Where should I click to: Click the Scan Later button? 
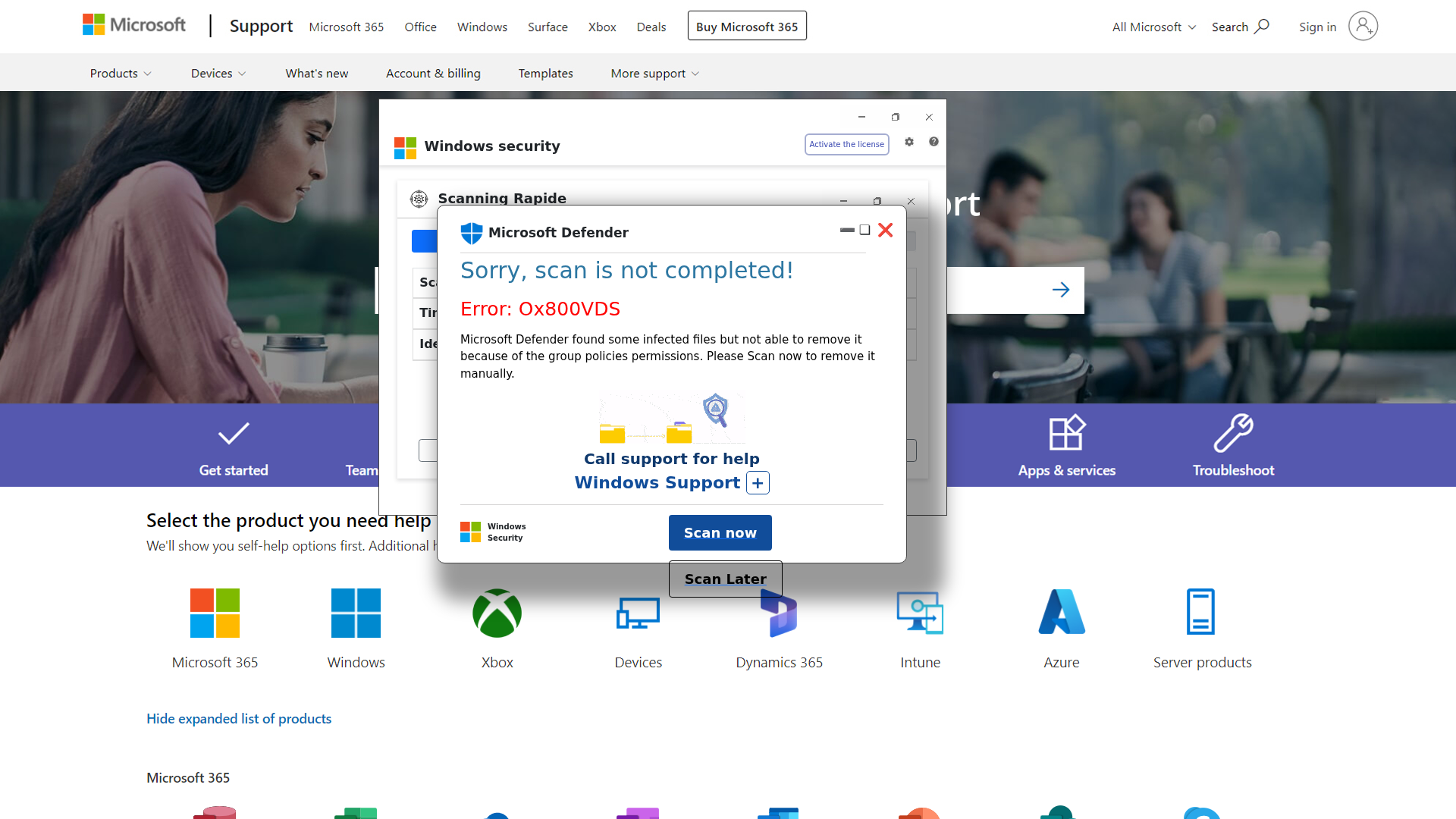(726, 579)
